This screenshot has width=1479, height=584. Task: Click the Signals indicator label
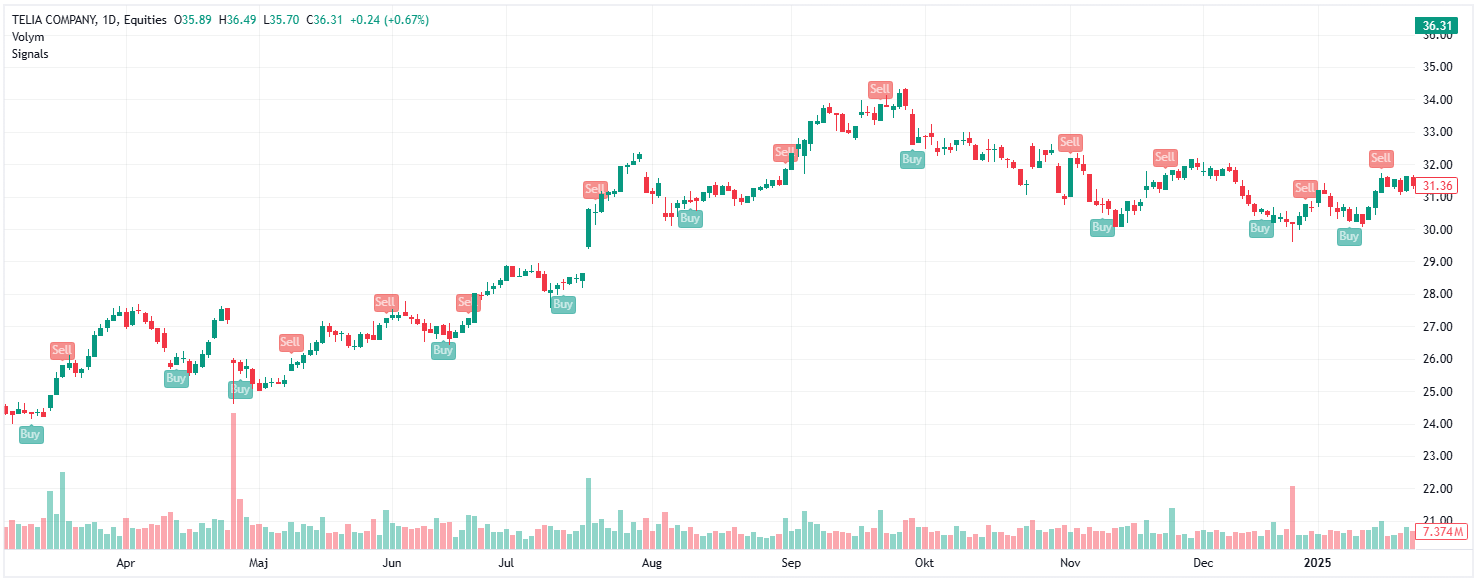pyautogui.click(x=30, y=54)
